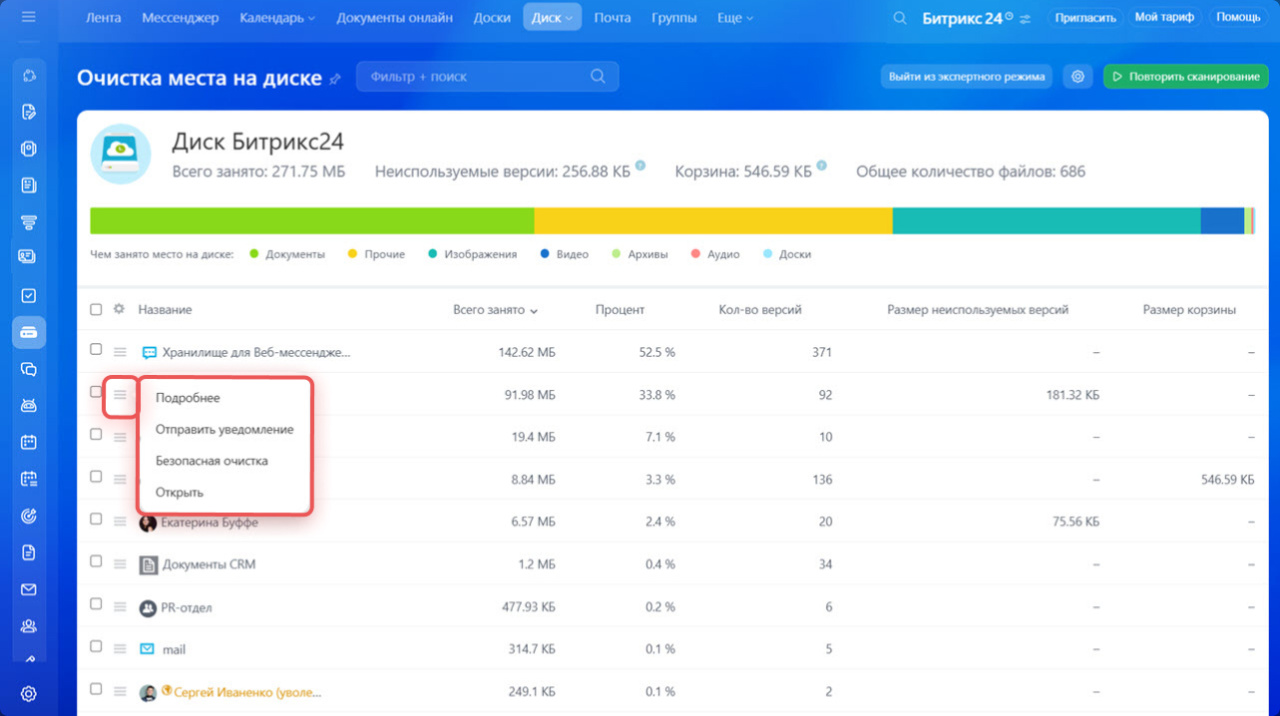Screen dimensions: 1280x716
Task: Select the Екатерина Буффе row checkbox
Action: pyautogui.click(x=96, y=519)
